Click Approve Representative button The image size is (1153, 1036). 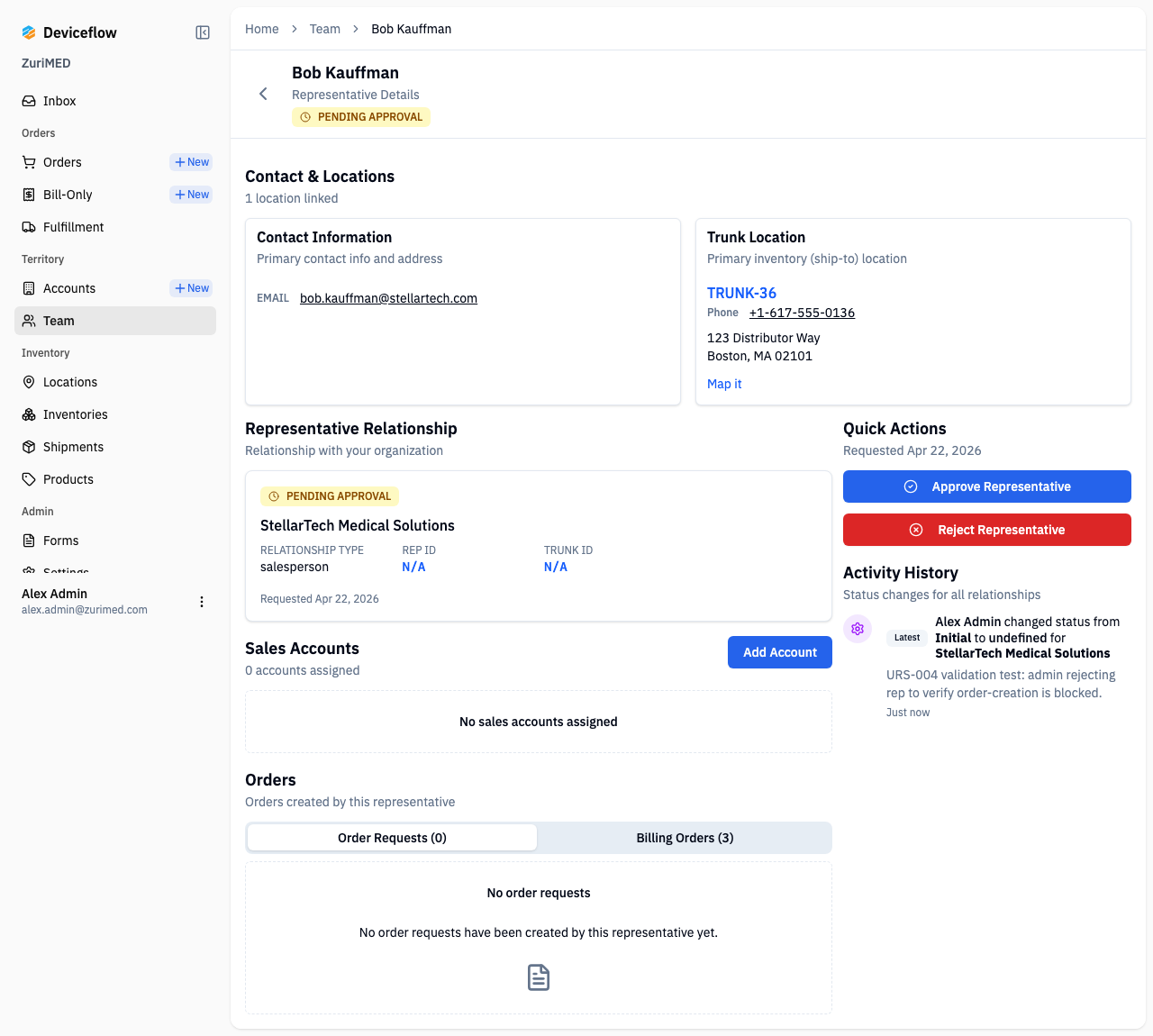pyautogui.click(x=987, y=486)
